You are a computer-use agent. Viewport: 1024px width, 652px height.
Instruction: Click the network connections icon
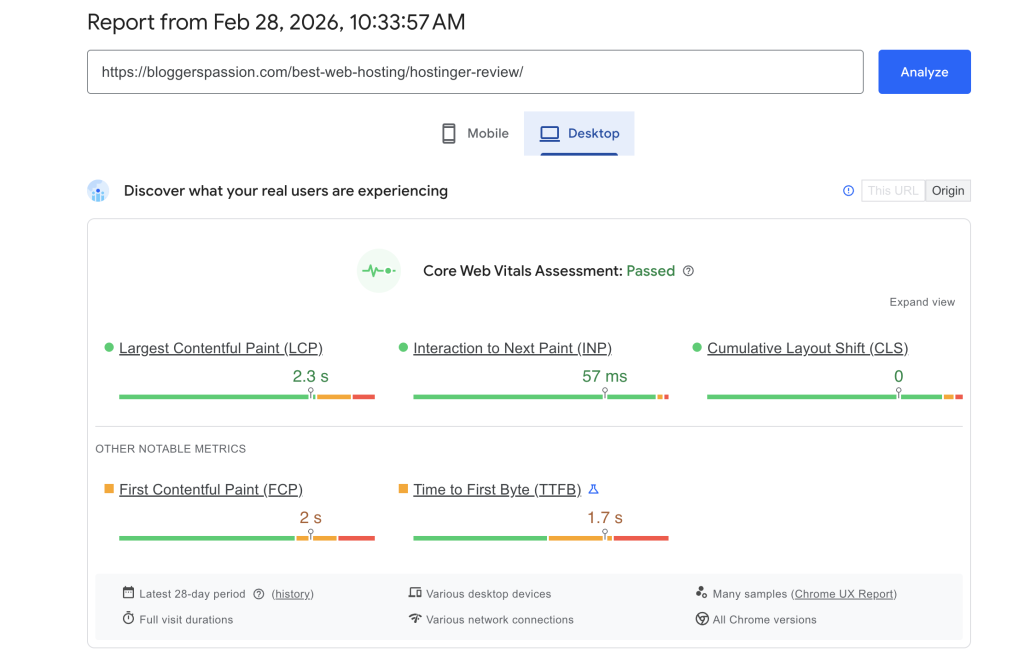(413, 619)
